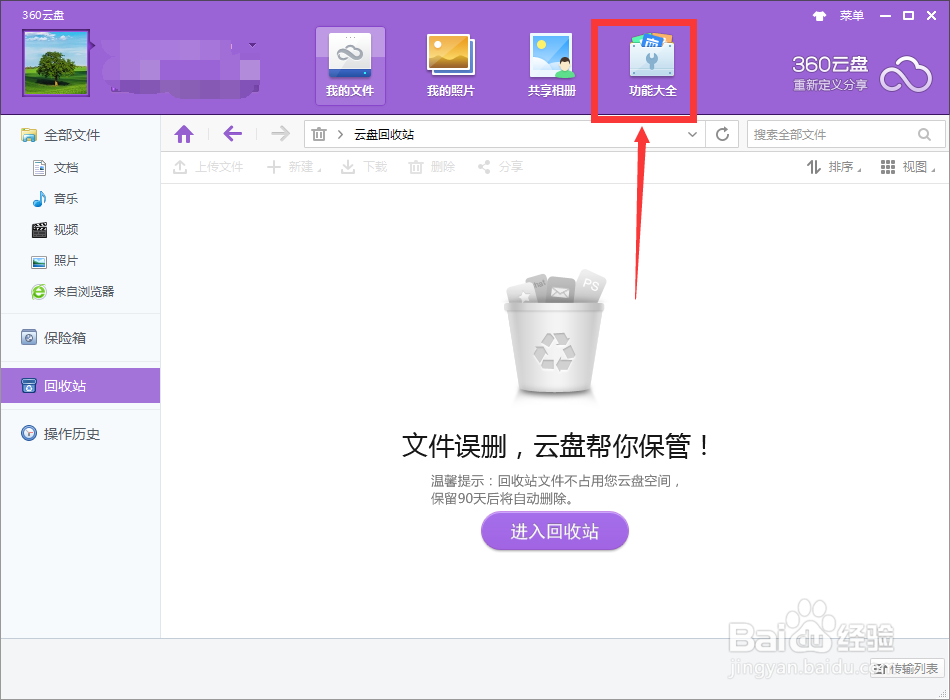Refresh the file list
This screenshot has width=950, height=700.
coord(722,134)
